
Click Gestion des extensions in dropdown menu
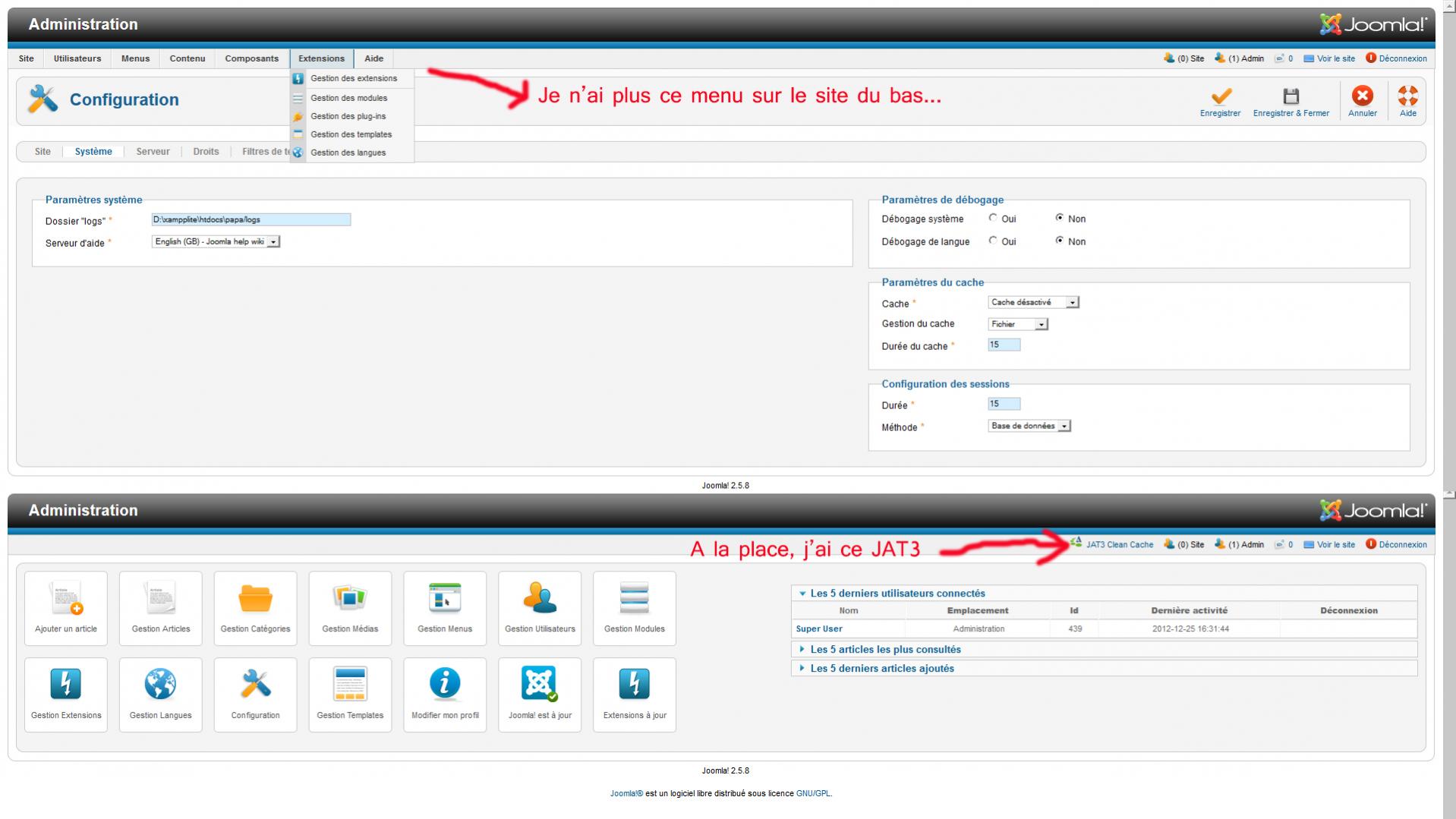(353, 78)
